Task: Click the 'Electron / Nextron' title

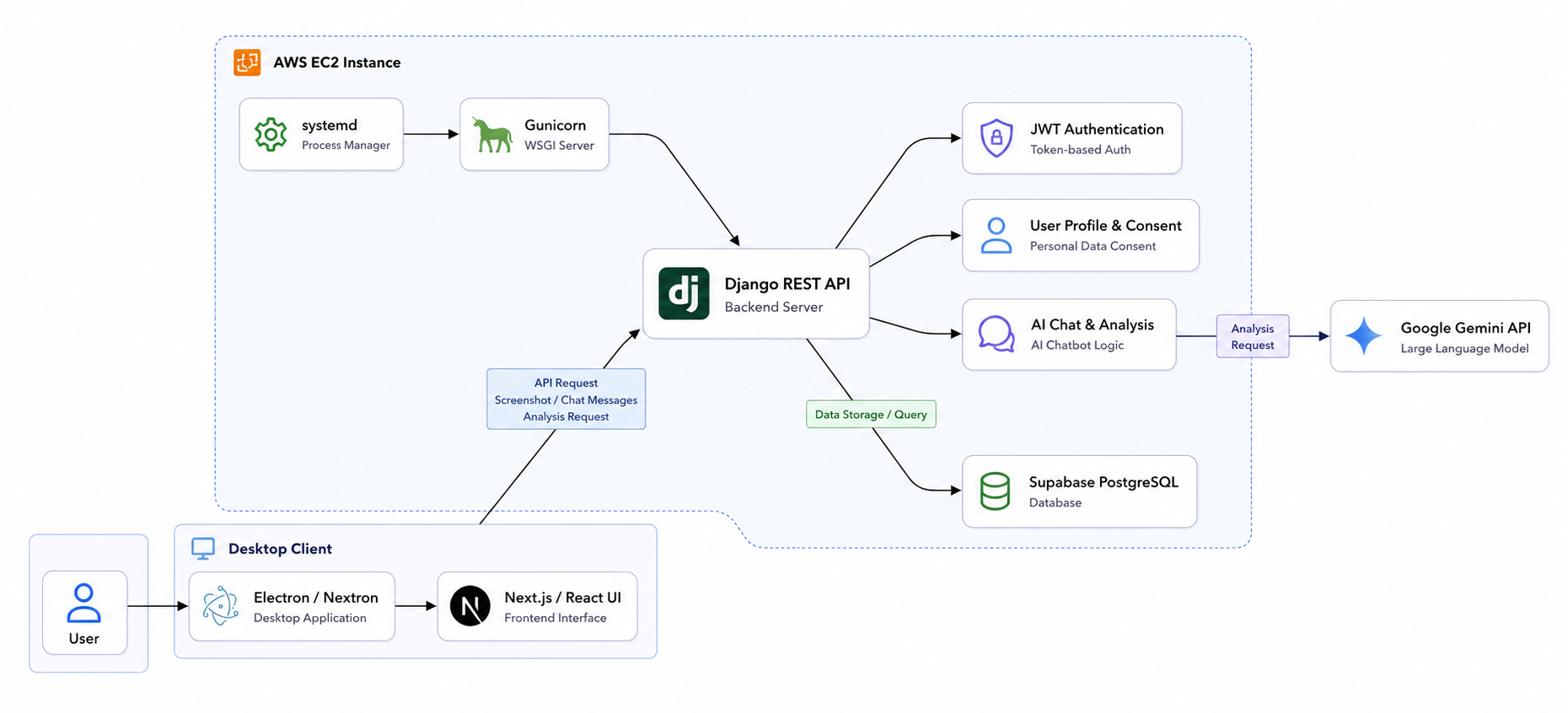Action: pyautogui.click(x=316, y=598)
